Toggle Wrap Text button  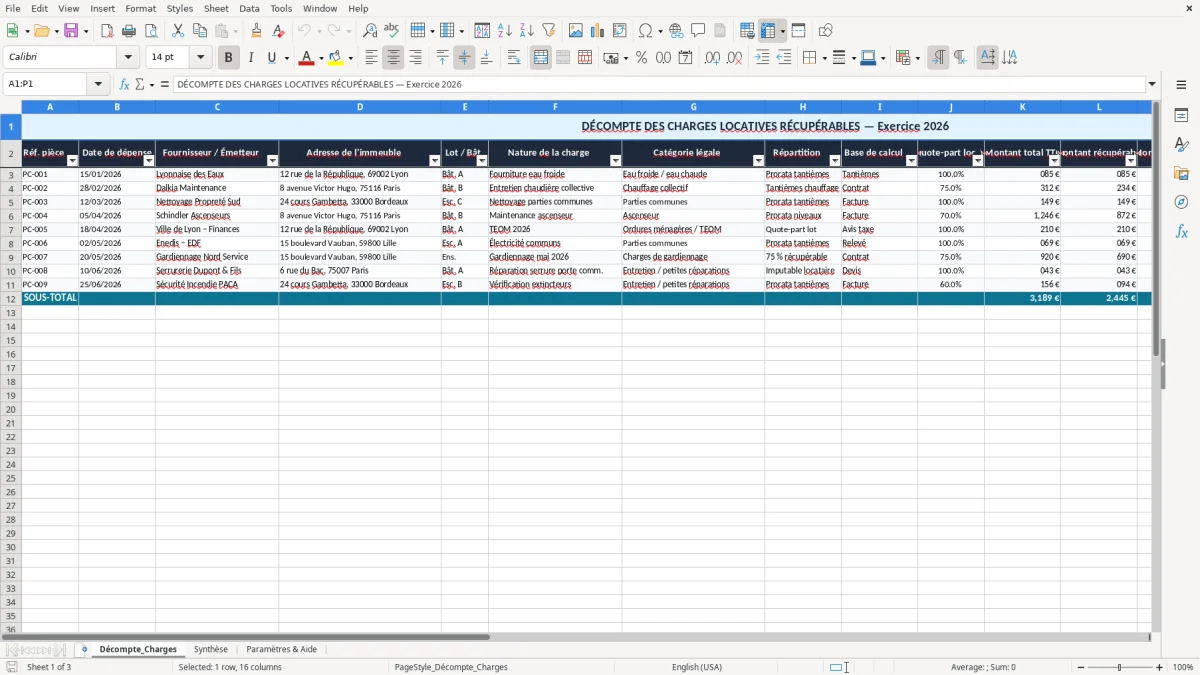[x=514, y=58]
